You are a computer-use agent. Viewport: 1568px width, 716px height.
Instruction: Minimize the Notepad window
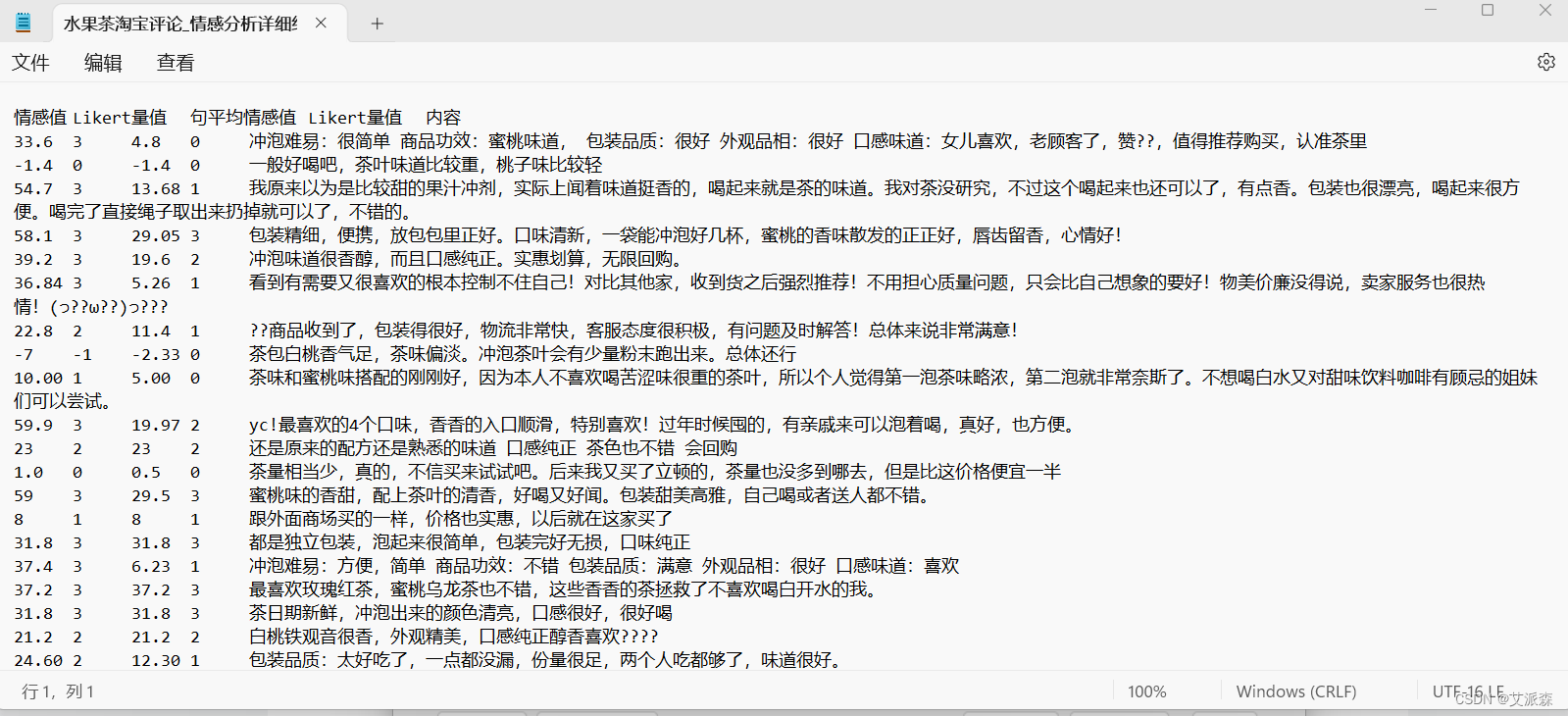click(1431, 10)
